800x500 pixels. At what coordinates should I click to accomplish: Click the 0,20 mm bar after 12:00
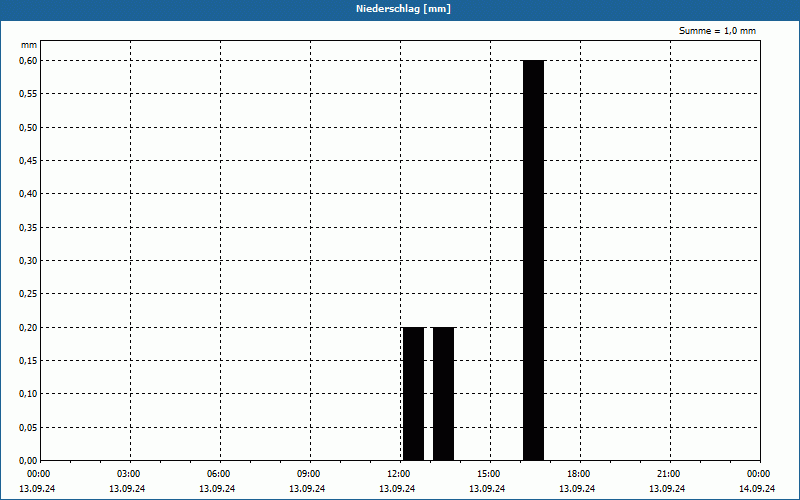(x=414, y=394)
